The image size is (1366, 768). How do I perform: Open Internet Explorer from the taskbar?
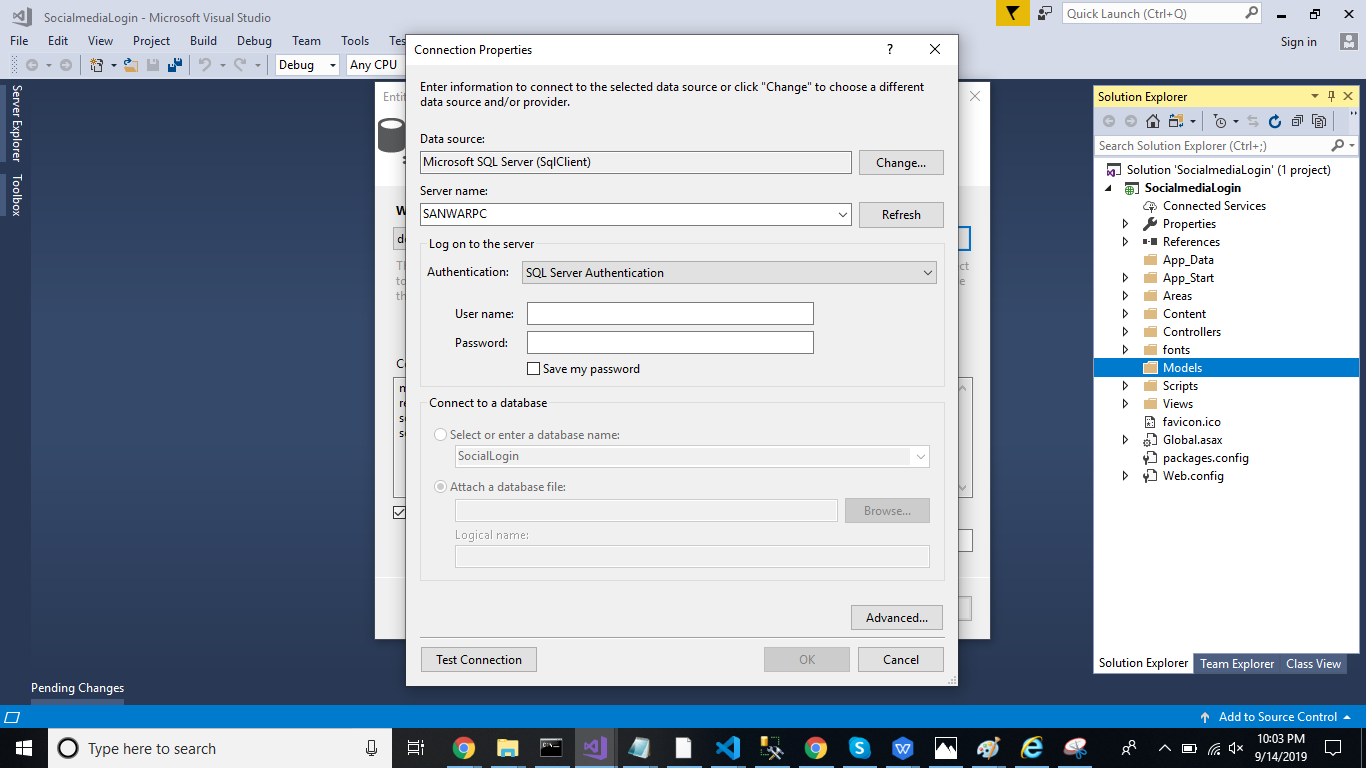(1032, 748)
